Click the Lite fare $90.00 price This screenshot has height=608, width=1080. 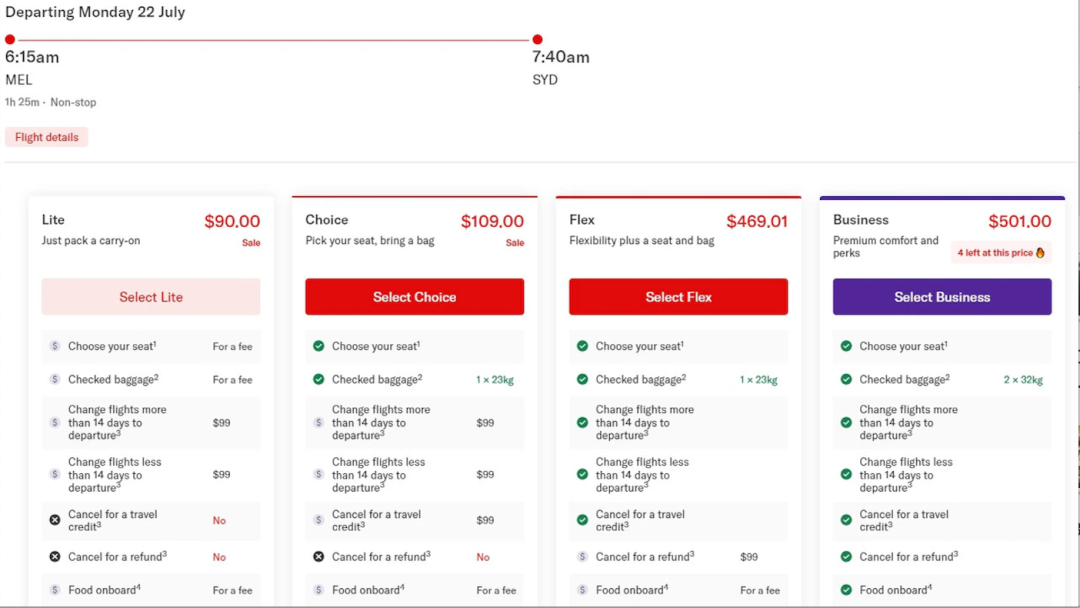[x=232, y=222]
